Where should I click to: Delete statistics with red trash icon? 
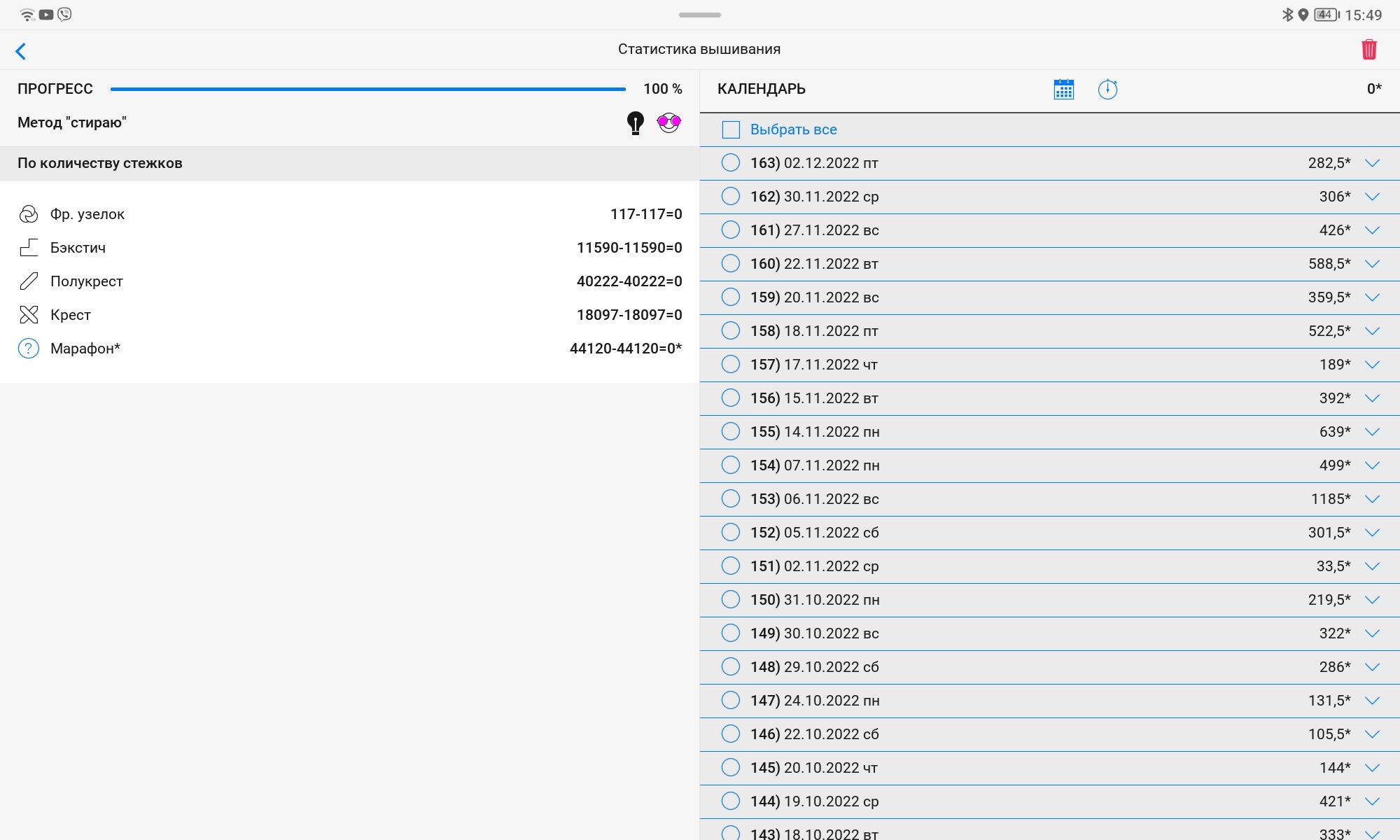pos(1369,49)
